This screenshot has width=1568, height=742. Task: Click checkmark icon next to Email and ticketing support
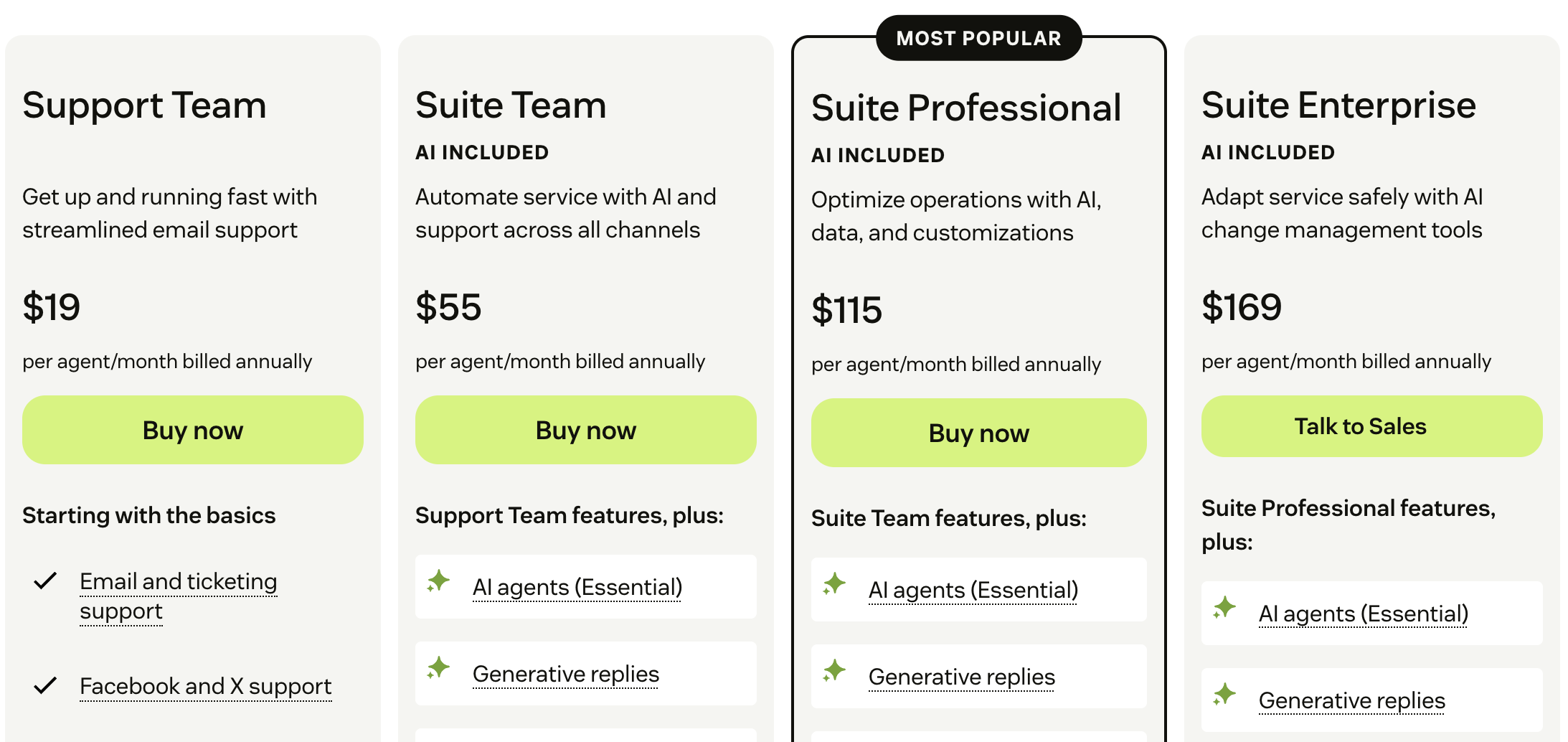45,581
